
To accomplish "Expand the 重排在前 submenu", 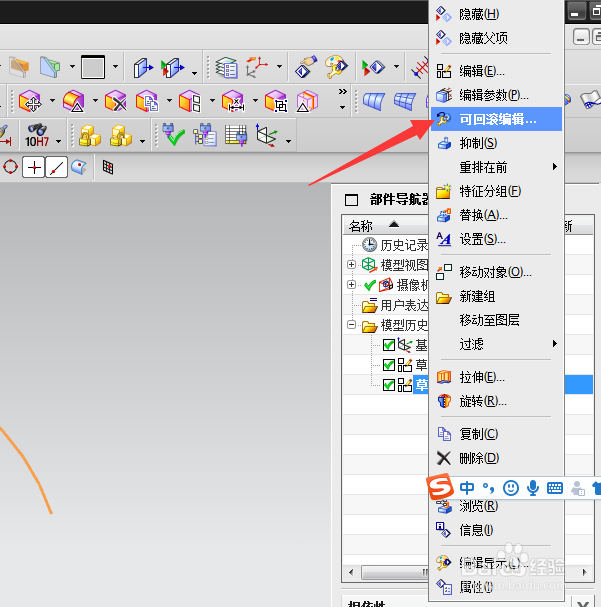I will [x=496, y=167].
